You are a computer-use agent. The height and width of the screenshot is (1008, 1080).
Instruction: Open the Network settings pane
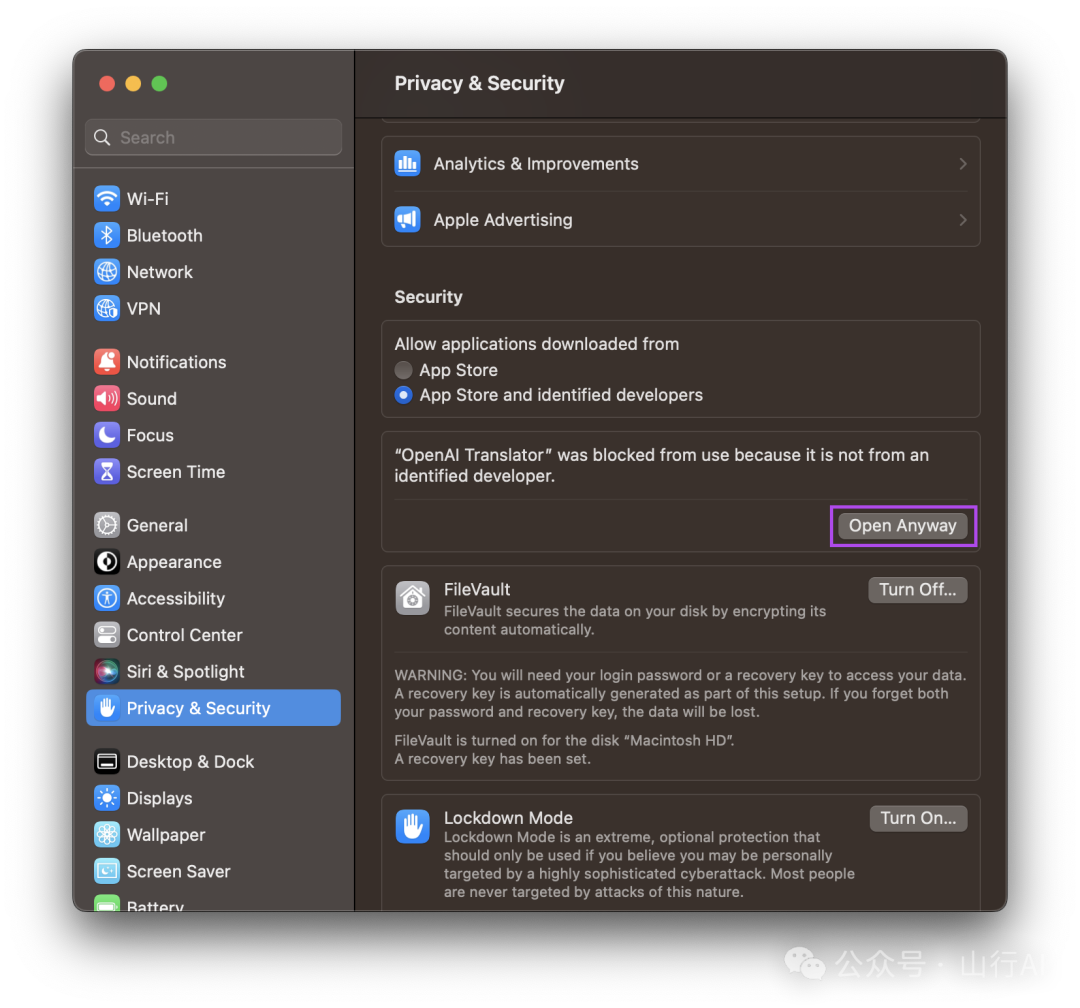click(214, 271)
